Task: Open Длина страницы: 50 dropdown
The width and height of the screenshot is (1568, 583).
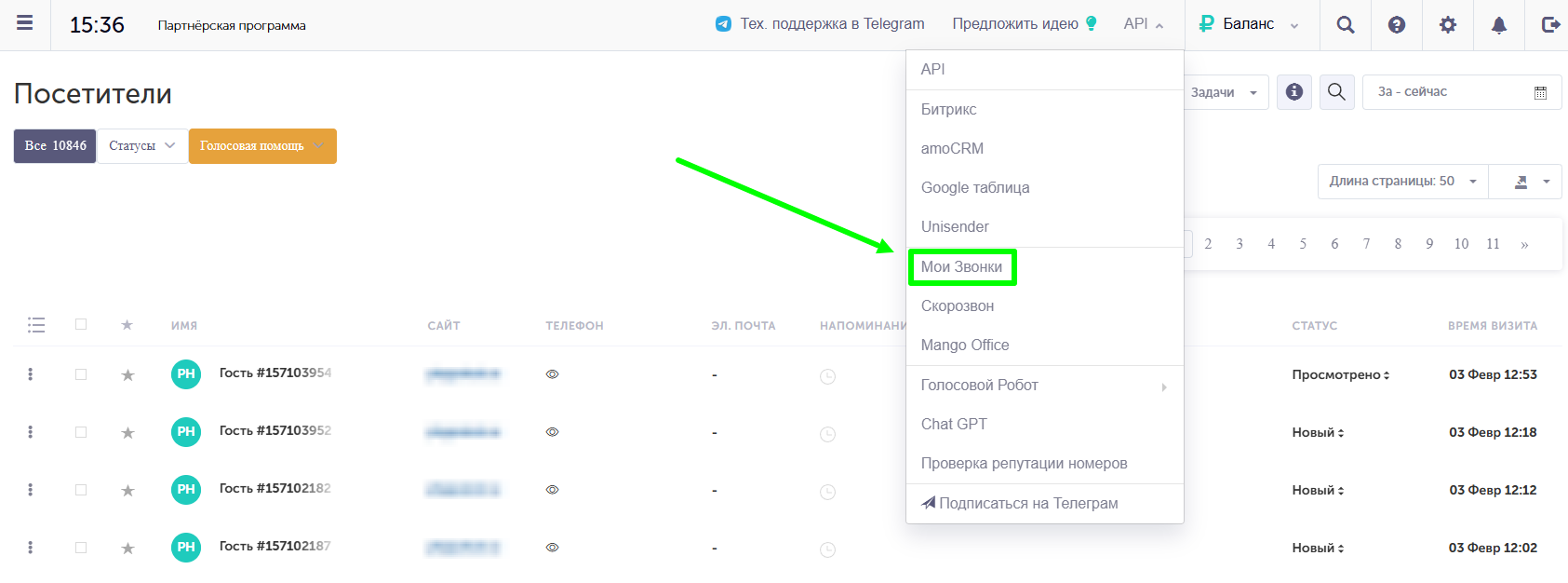Action: coord(1403,182)
